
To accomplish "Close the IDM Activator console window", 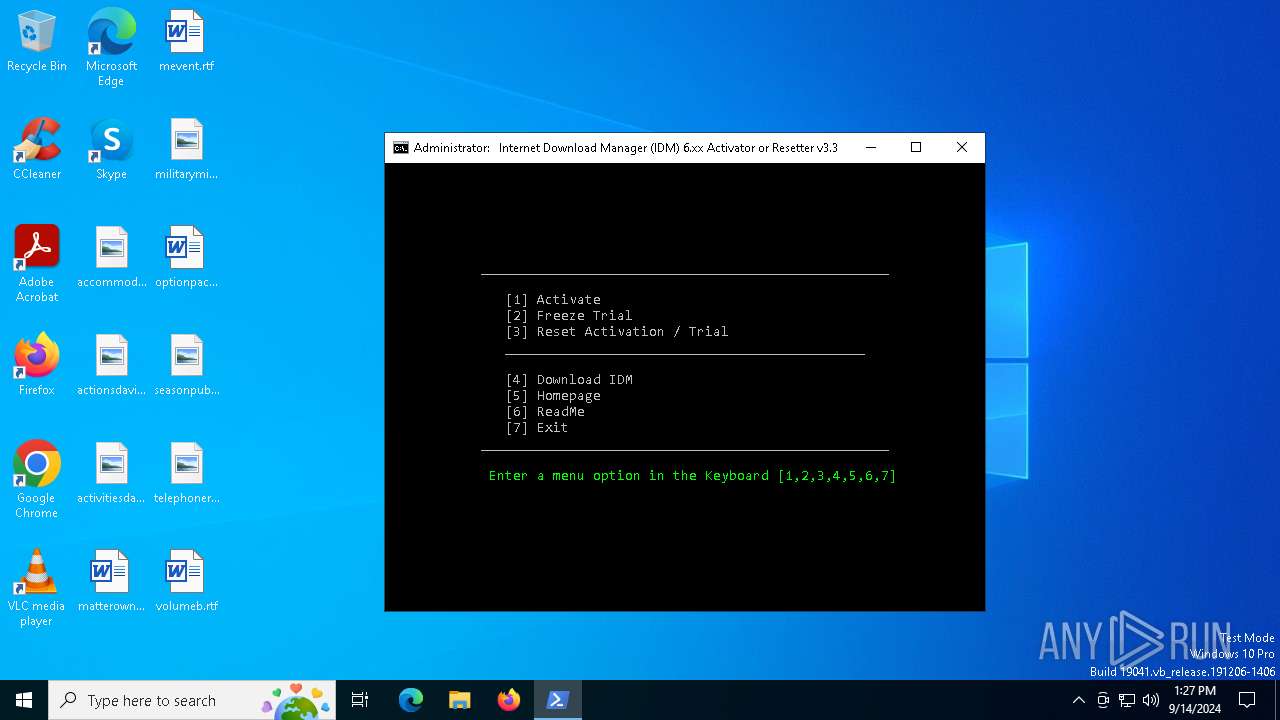I will [962, 148].
